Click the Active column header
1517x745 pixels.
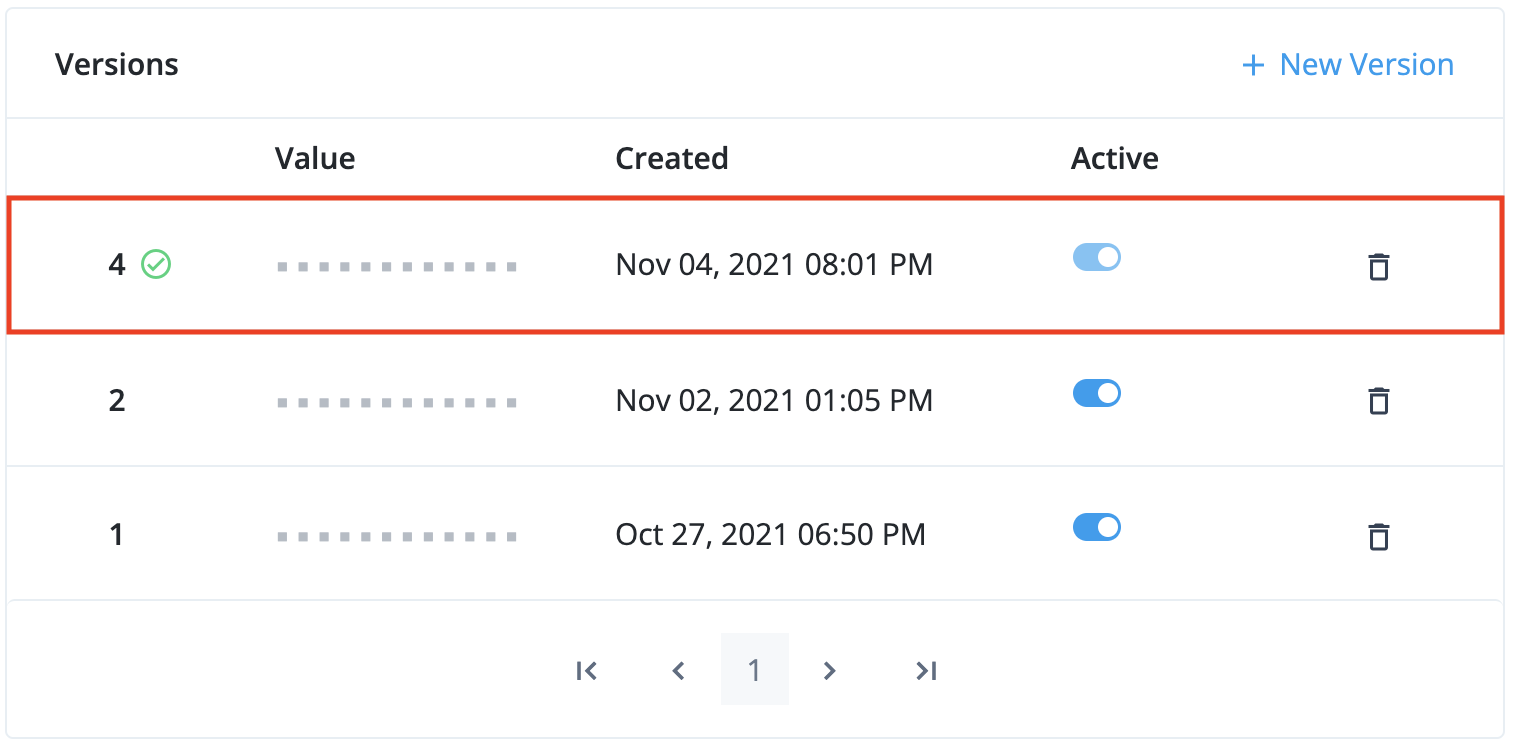1114,158
